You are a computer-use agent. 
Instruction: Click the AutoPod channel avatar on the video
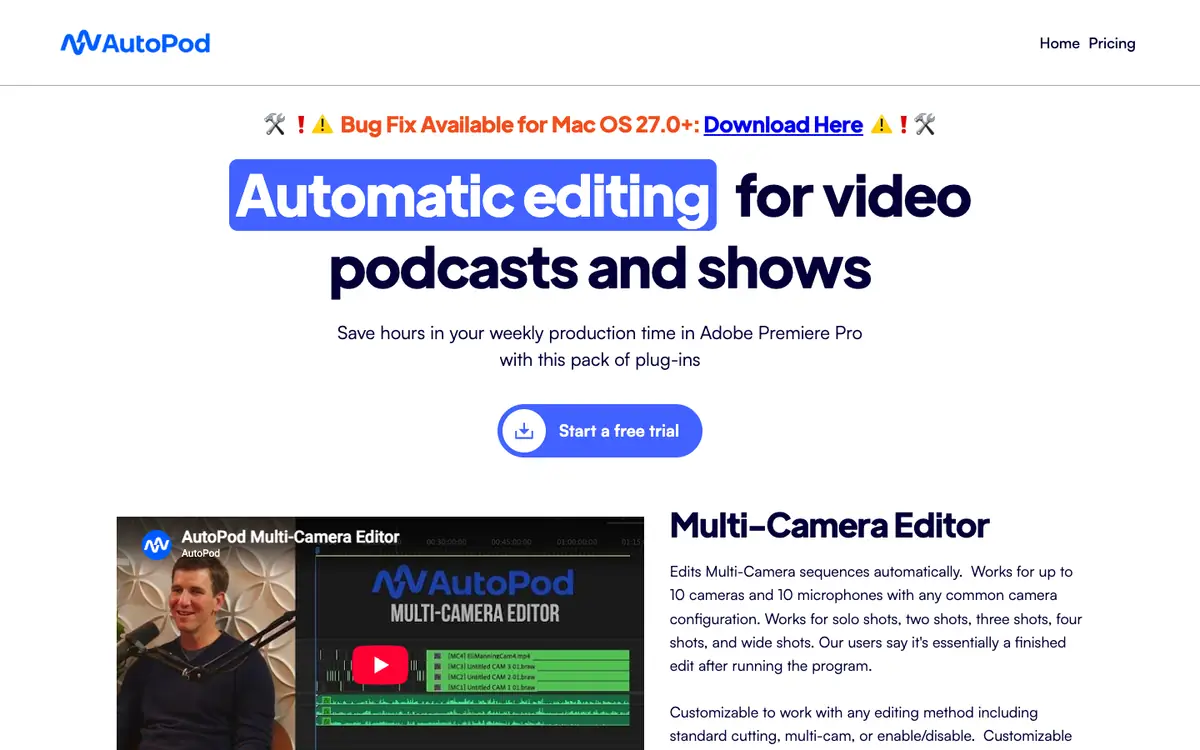click(x=157, y=544)
